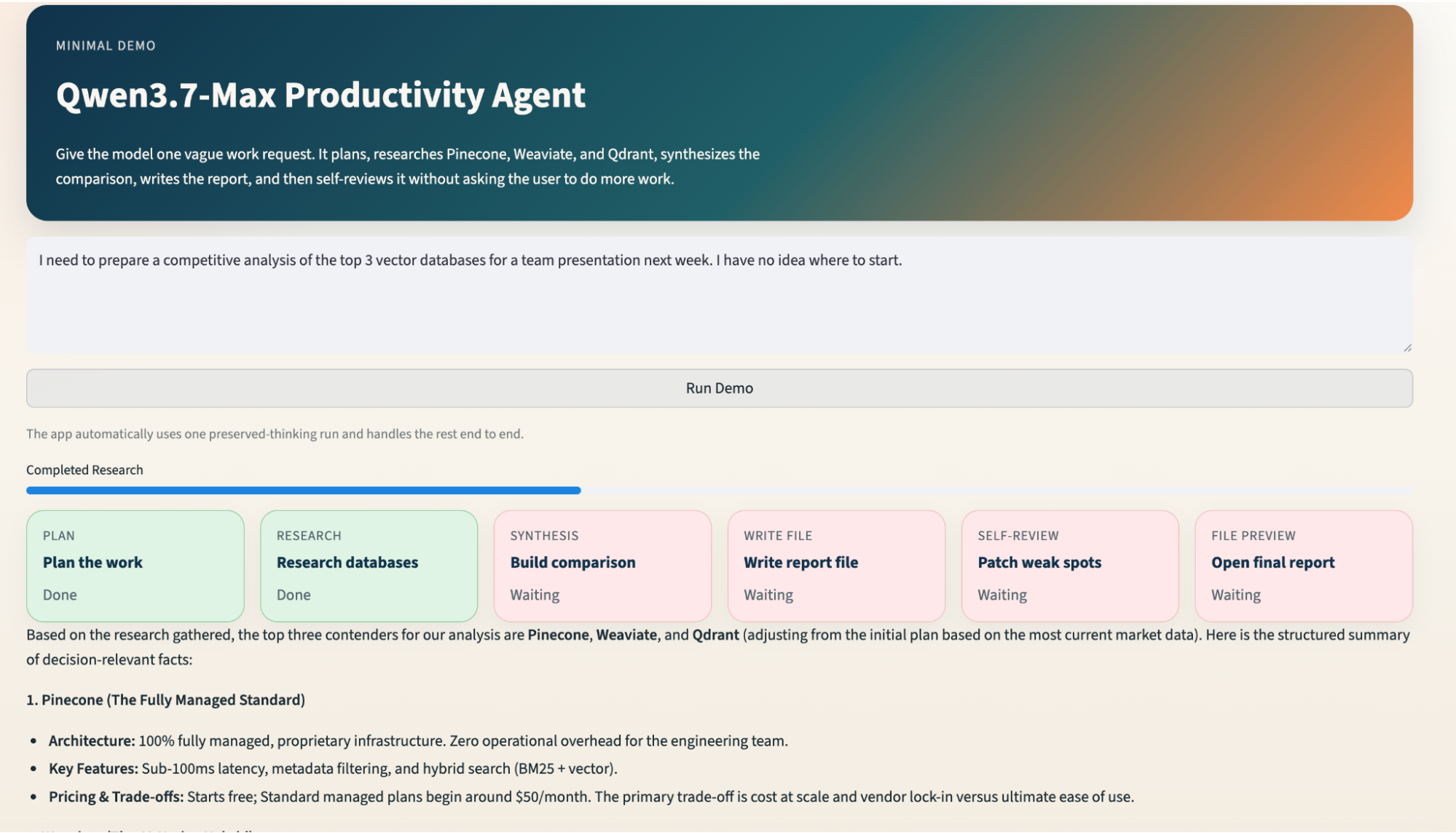The image size is (1456, 833).
Task: Select the Write report file card
Action: pyautogui.click(x=836, y=566)
